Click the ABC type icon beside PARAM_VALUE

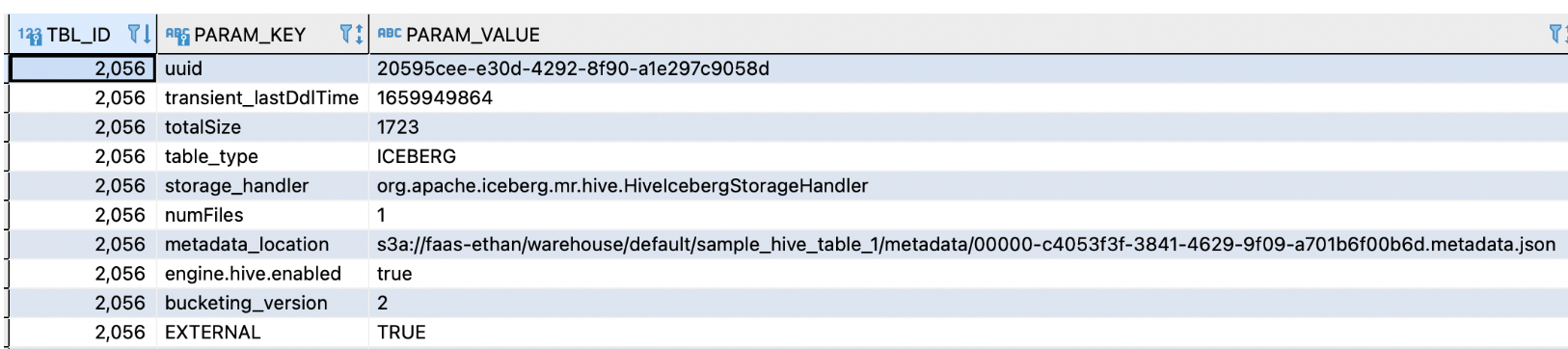click(x=390, y=34)
